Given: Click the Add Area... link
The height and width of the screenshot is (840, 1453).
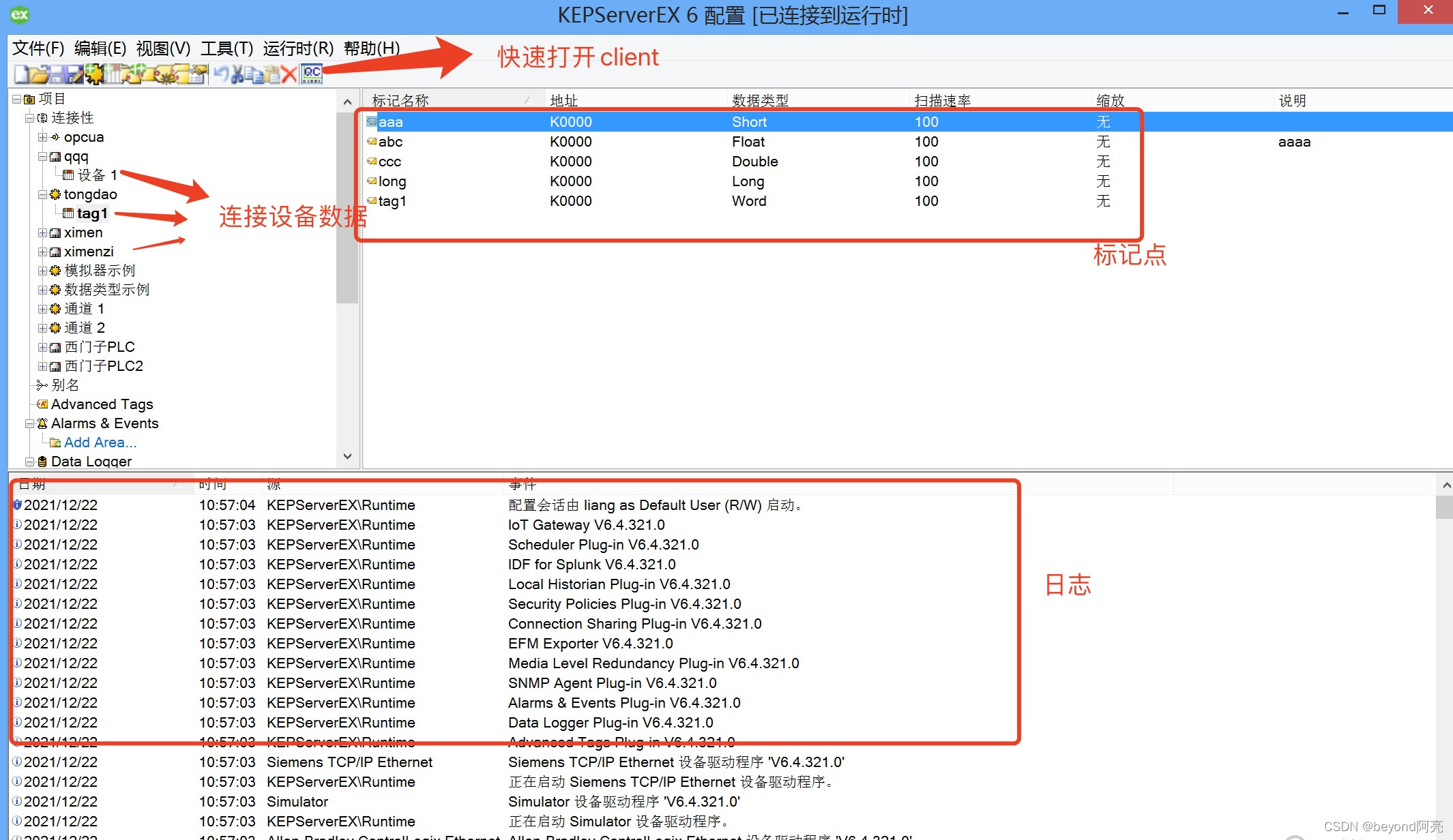Looking at the screenshot, I should (100, 442).
